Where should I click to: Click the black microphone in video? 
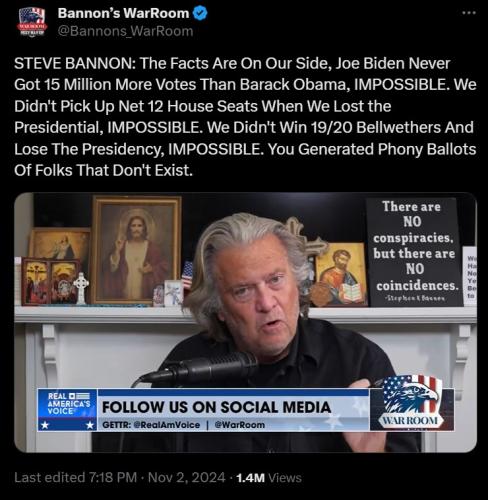coord(200,368)
